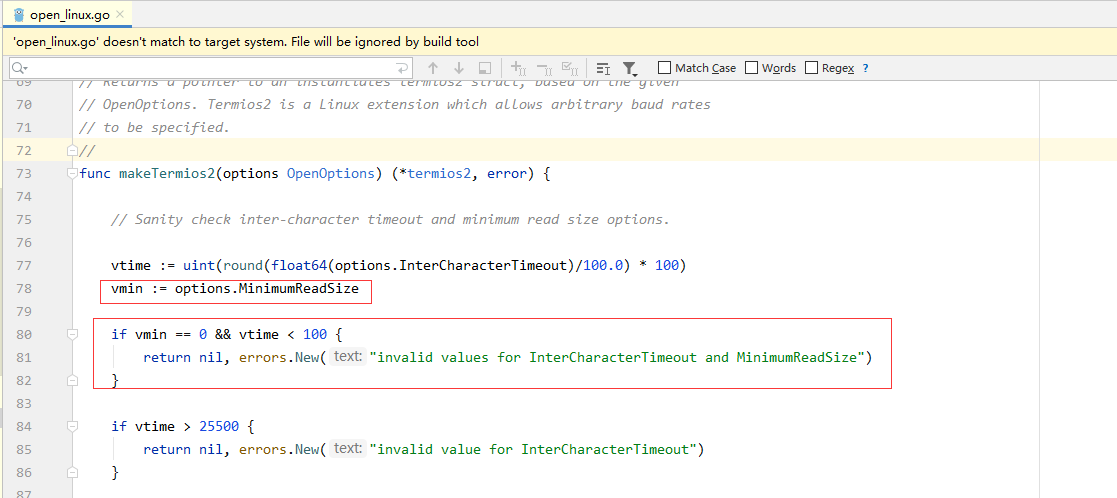Image resolution: width=1117 pixels, height=498 pixels.
Task: Go to previous occurrence up arrow
Action: tap(432, 68)
